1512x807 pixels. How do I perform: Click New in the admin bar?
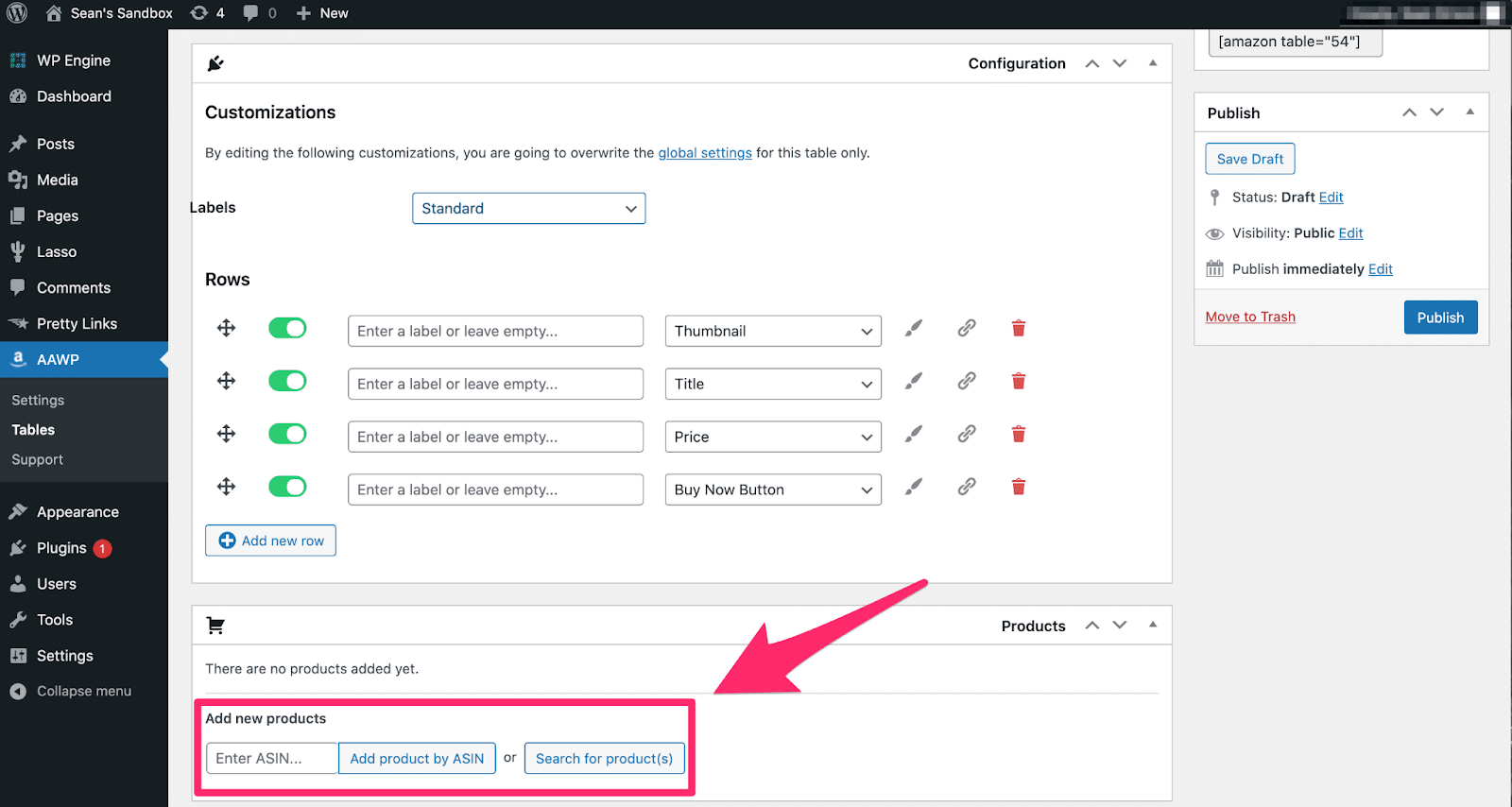coord(322,13)
